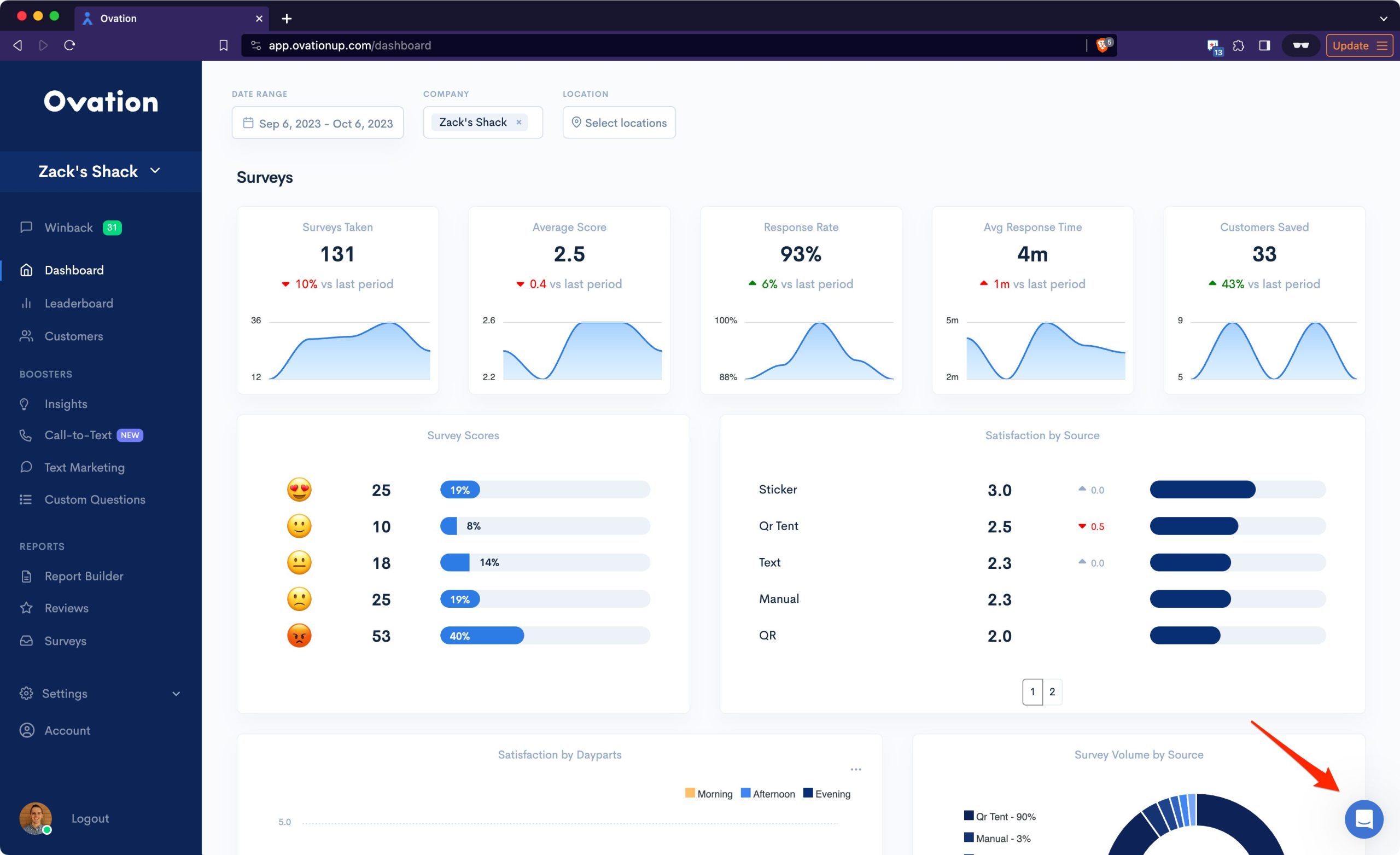Screen dimensions: 1400x855
Task: Toggle the Morning legend series
Action: tap(709, 794)
